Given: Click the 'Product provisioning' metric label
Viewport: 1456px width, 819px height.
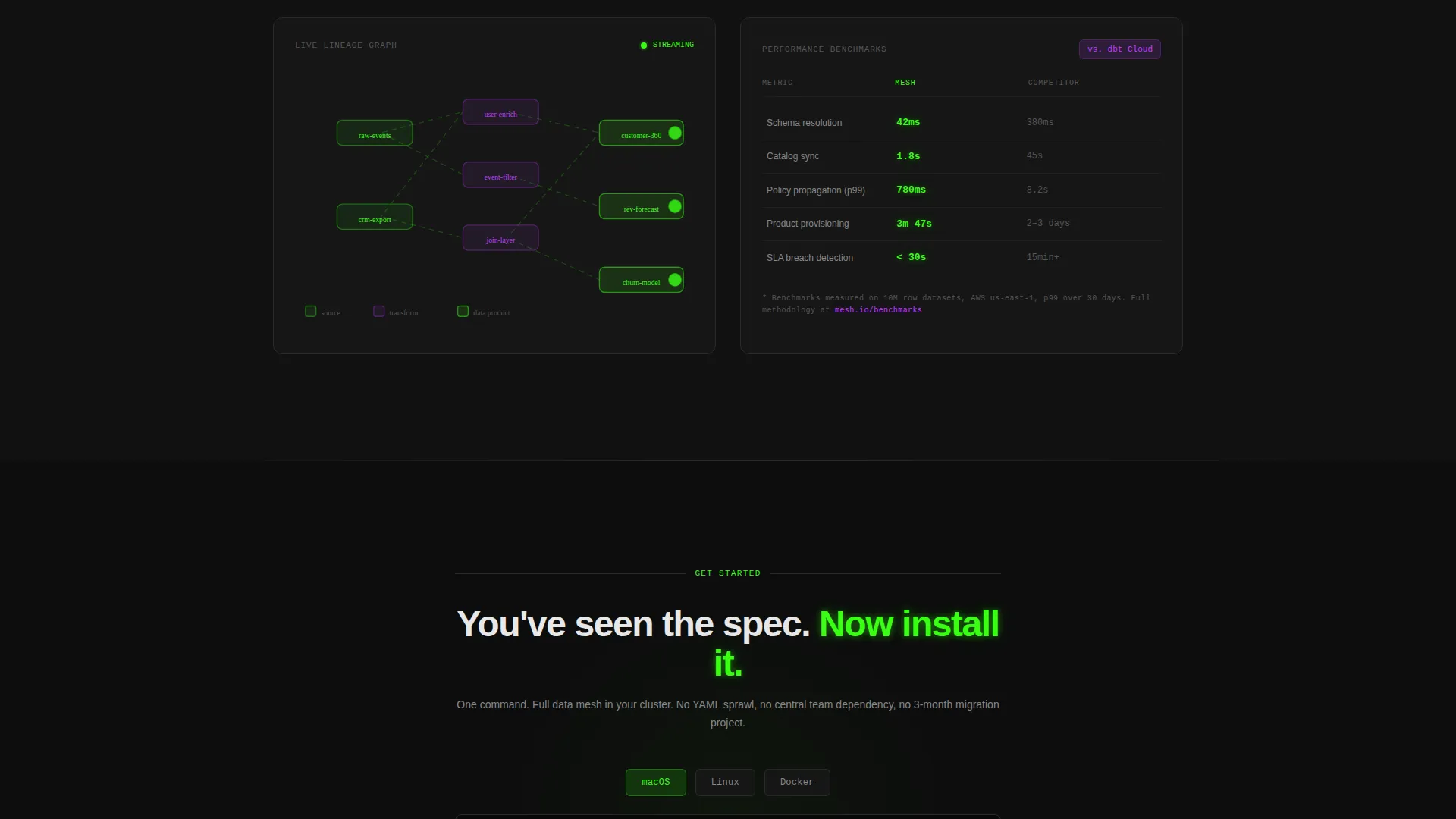Looking at the screenshot, I should pos(808,224).
